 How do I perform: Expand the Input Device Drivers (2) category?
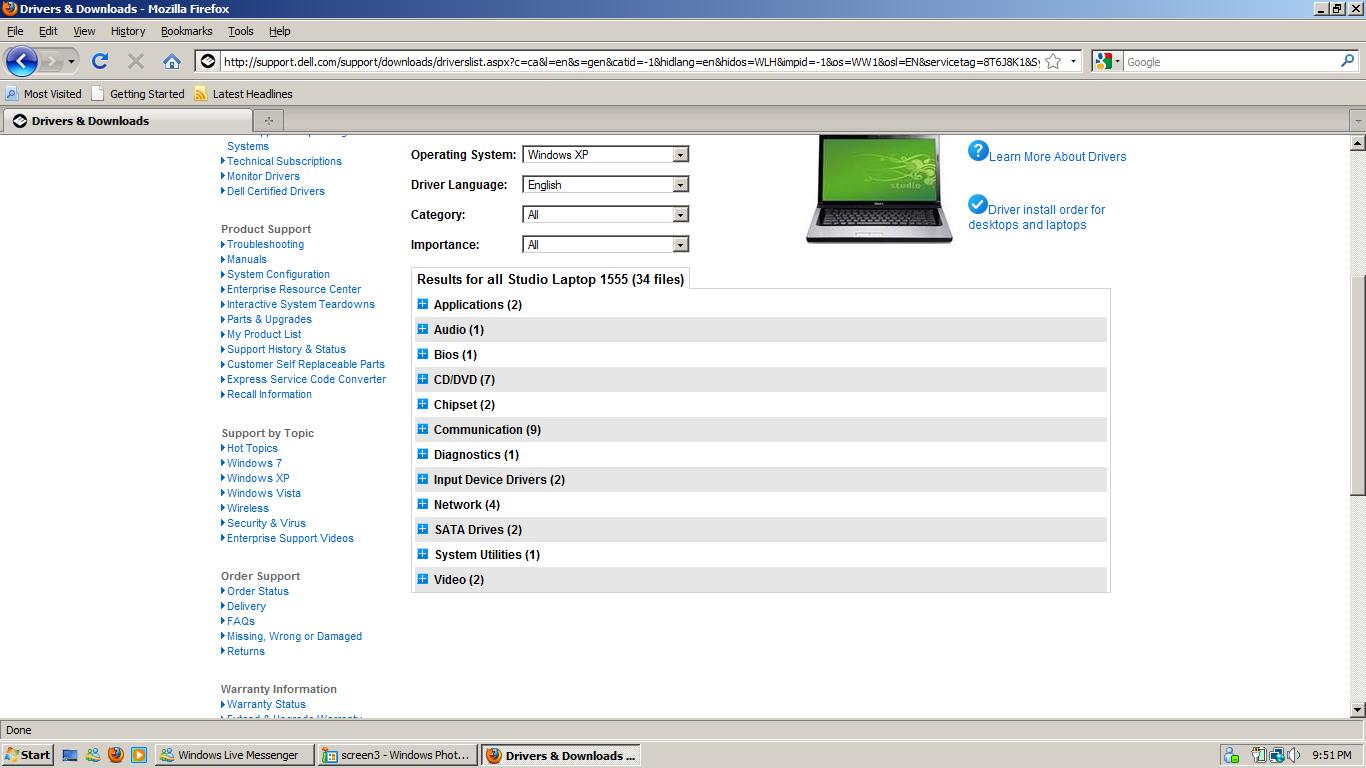[x=423, y=479]
